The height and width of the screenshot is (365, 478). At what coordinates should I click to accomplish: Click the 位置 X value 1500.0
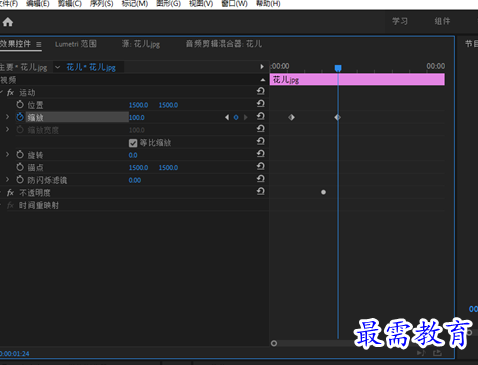pos(138,105)
